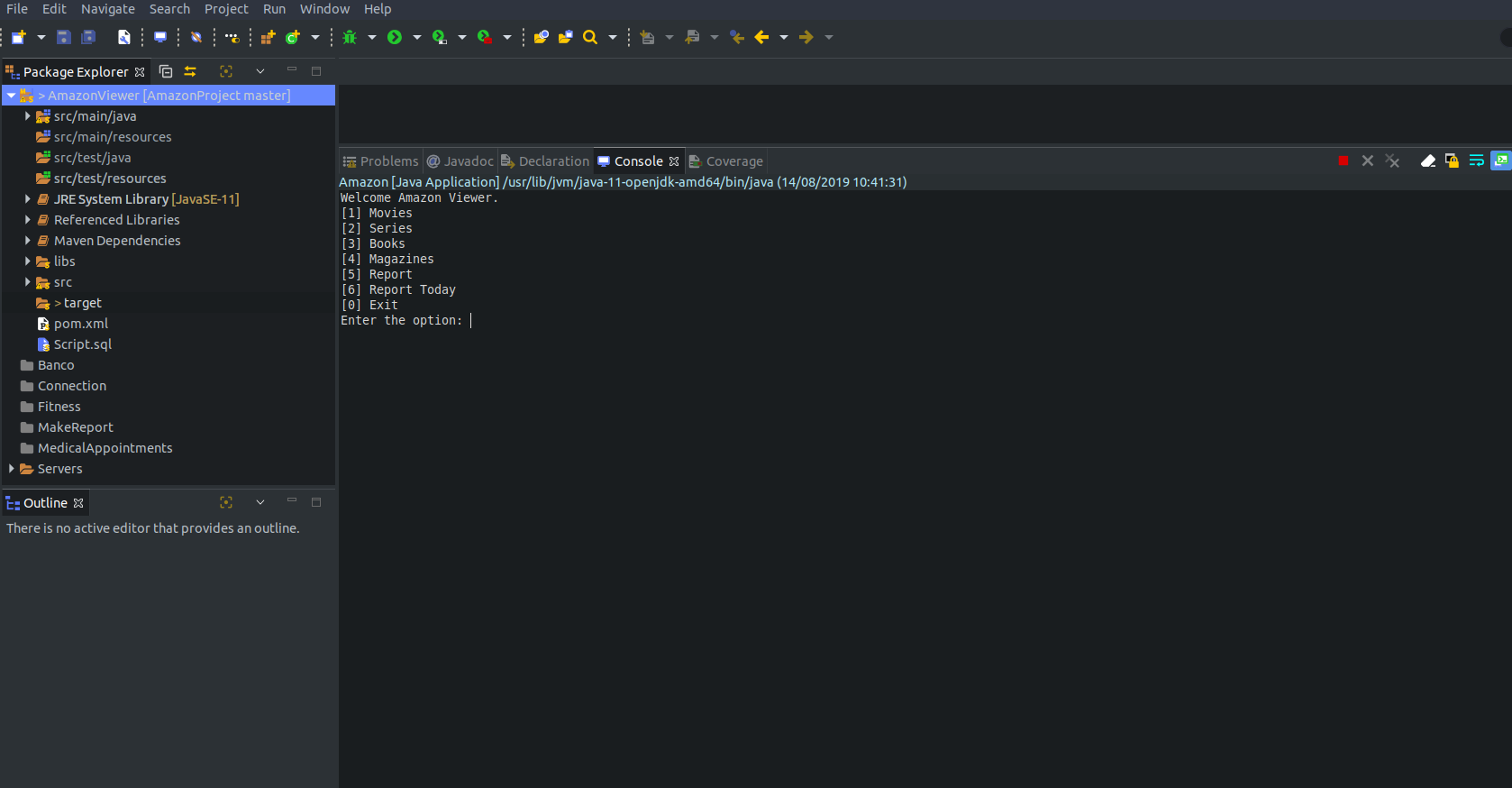This screenshot has width=1512, height=788.
Task: Open the New Java Class dropdown arrow
Action: point(315,37)
